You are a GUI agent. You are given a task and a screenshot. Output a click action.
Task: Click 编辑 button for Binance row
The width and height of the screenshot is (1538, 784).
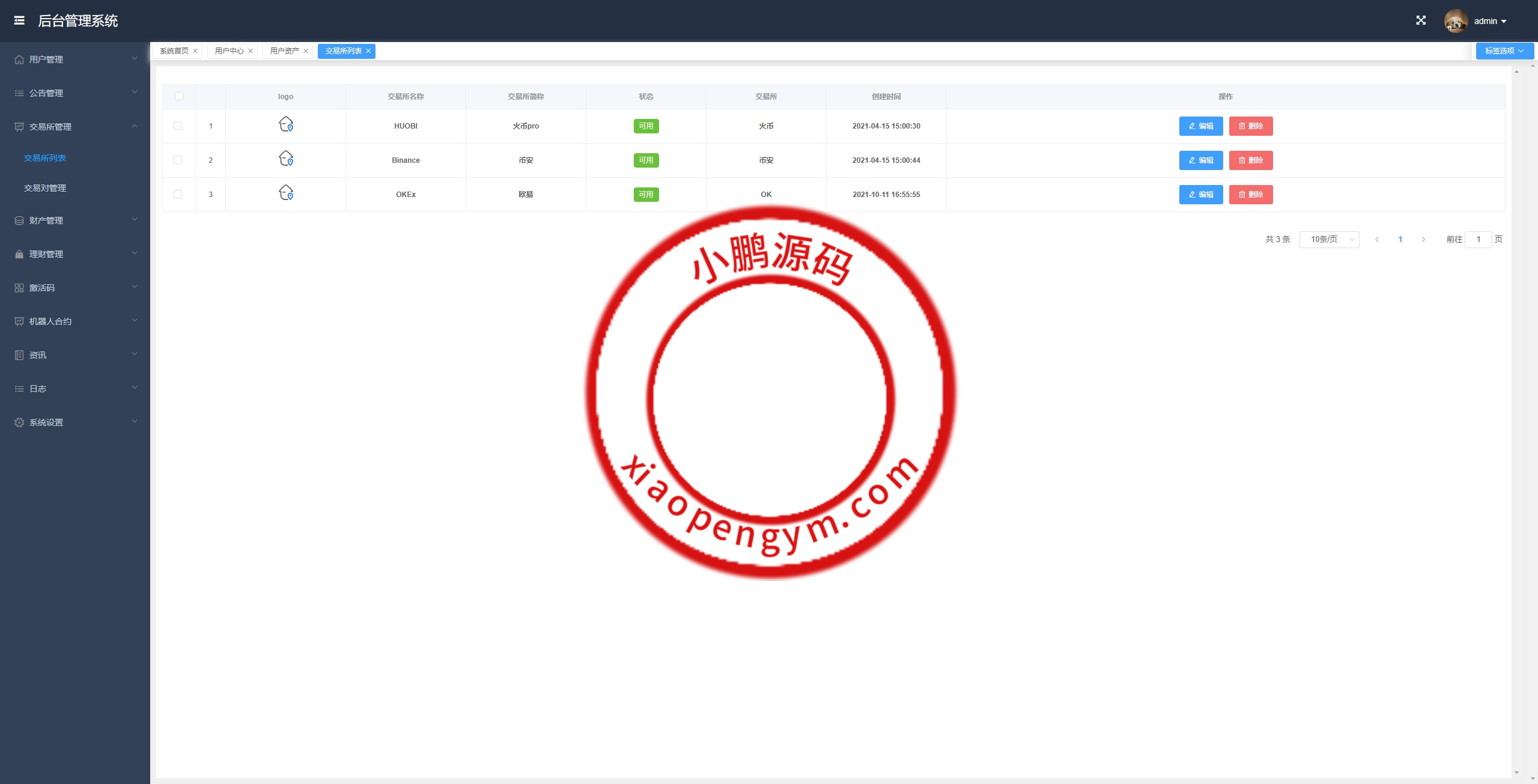point(1200,160)
